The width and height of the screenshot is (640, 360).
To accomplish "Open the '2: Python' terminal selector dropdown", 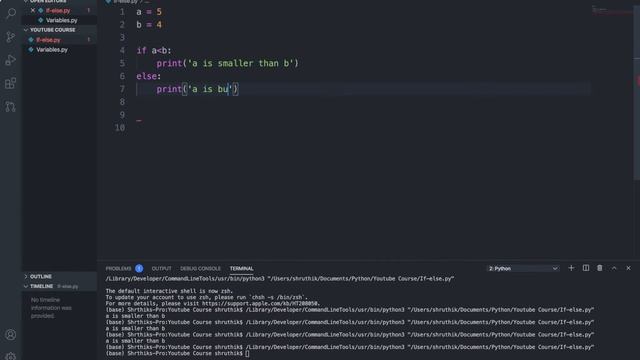I will pos(523,268).
